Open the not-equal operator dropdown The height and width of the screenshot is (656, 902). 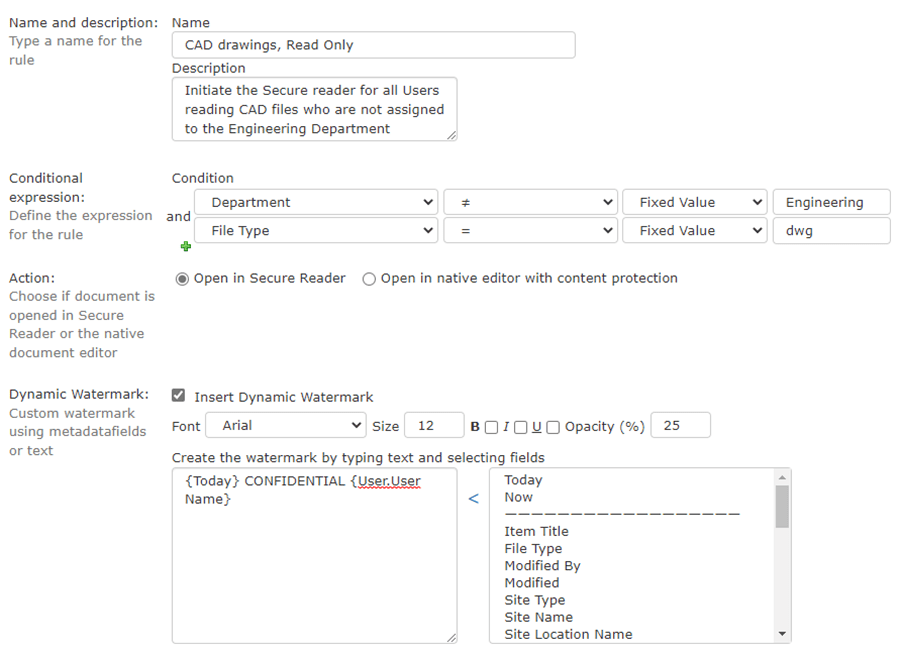click(x=530, y=202)
